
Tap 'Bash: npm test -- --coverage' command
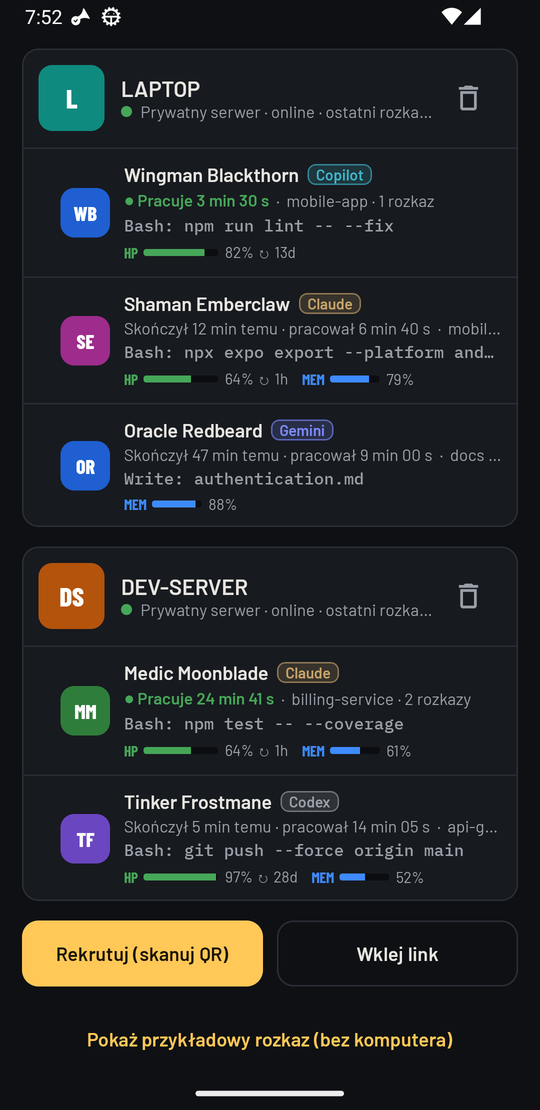click(263, 724)
